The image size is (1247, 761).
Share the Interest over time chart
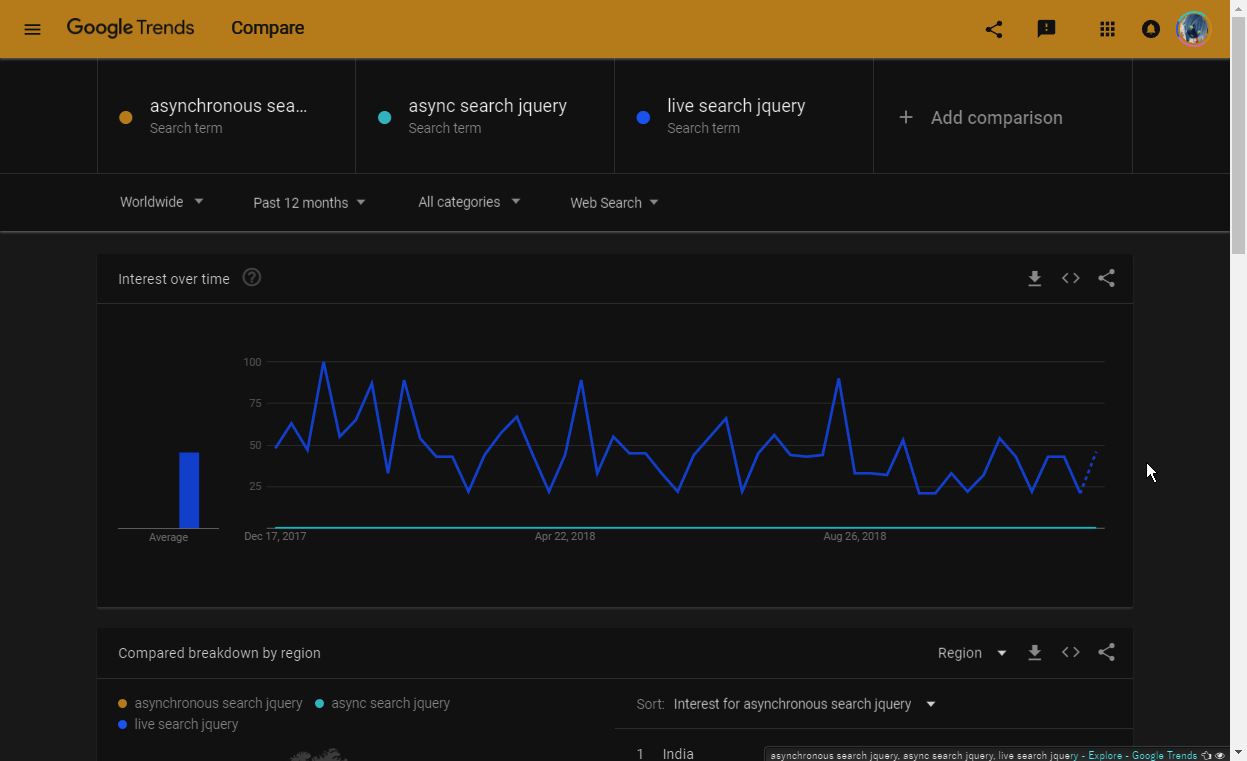[x=1106, y=279]
